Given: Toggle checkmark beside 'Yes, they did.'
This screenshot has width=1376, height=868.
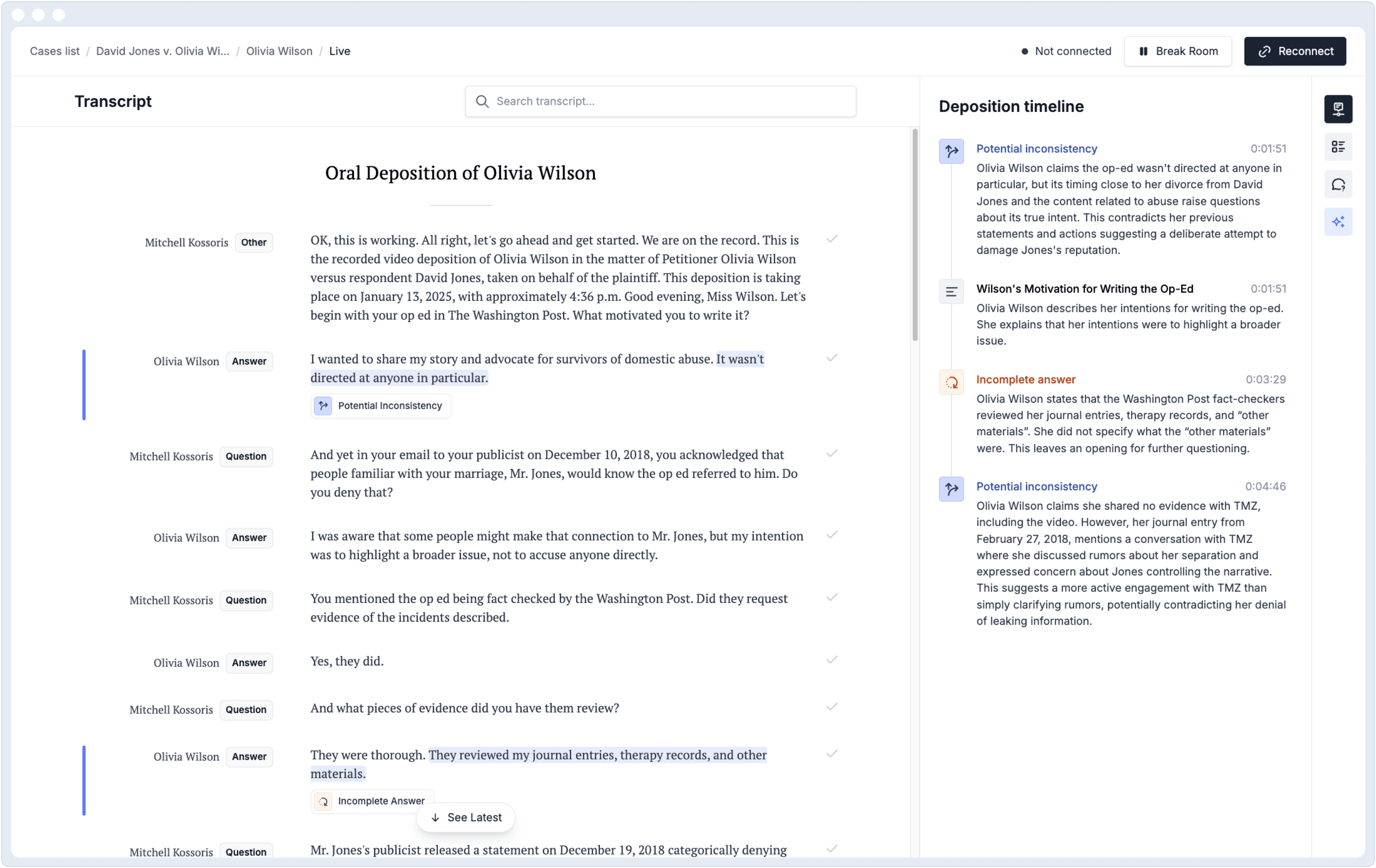Looking at the screenshot, I should (831, 660).
